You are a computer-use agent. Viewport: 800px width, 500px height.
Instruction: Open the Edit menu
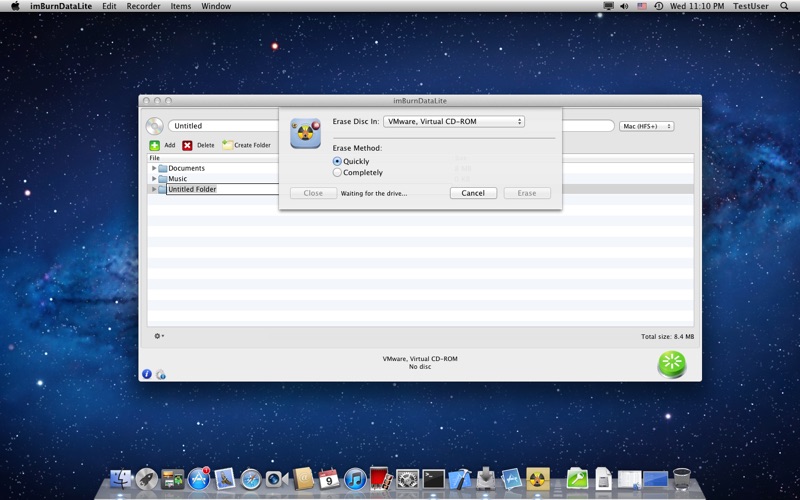(109, 6)
